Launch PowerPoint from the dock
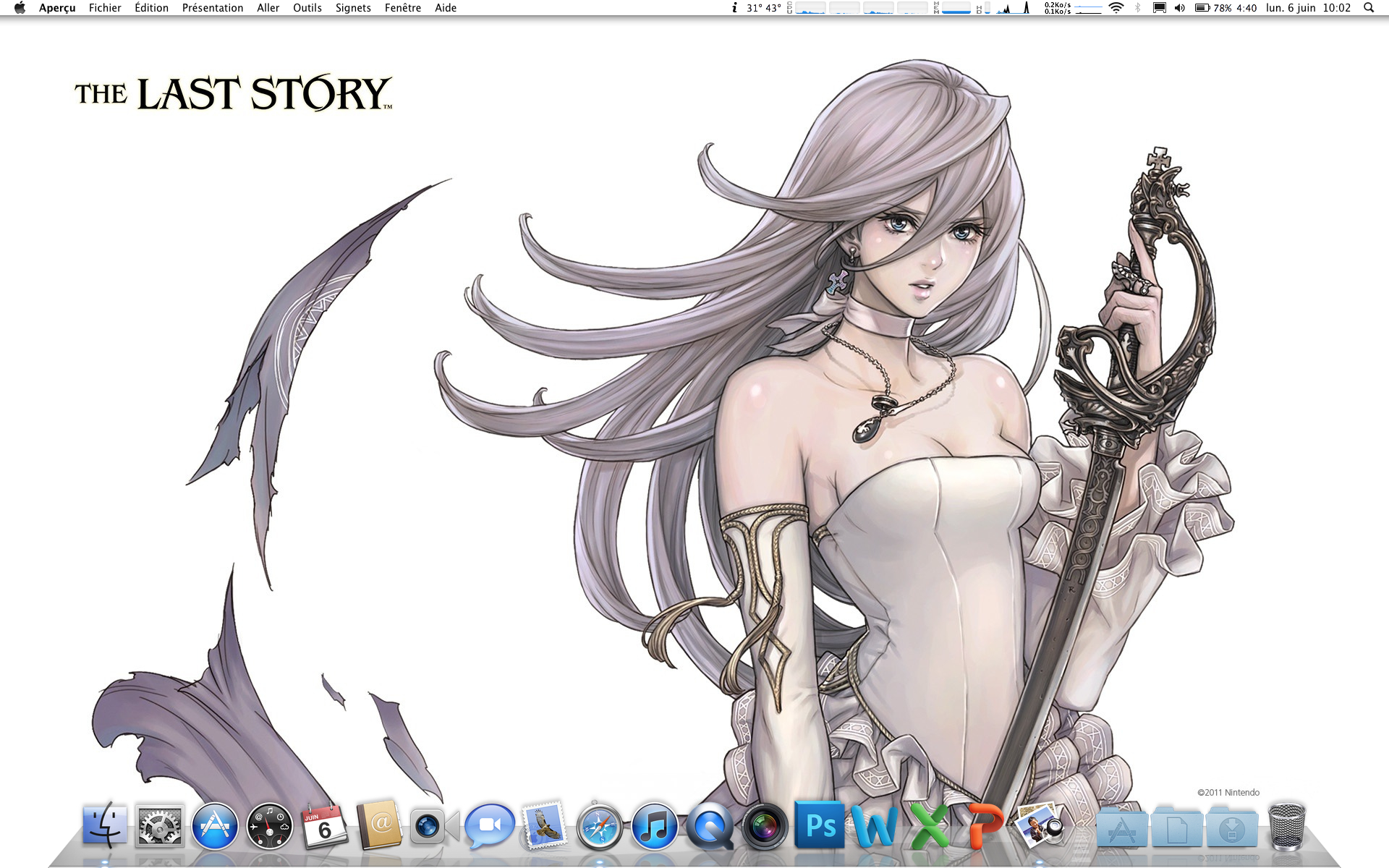The height and width of the screenshot is (868, 1389). coord(985,825)
